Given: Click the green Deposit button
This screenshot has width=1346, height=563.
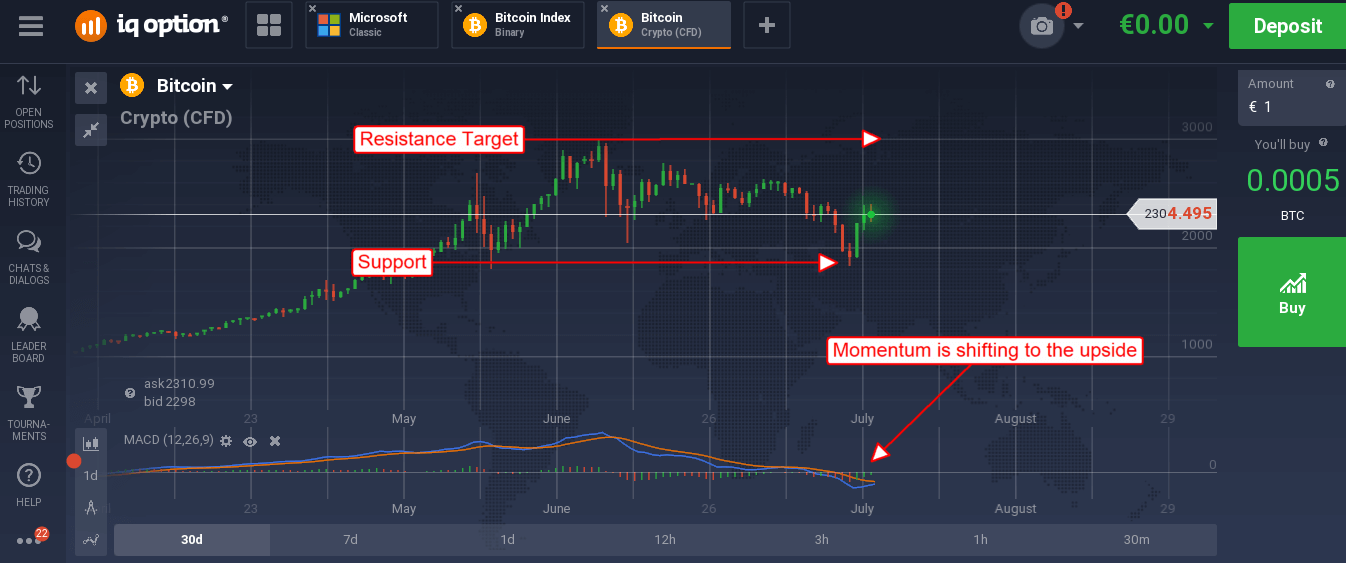Looking at the screenshot, I should (1288, 25).
